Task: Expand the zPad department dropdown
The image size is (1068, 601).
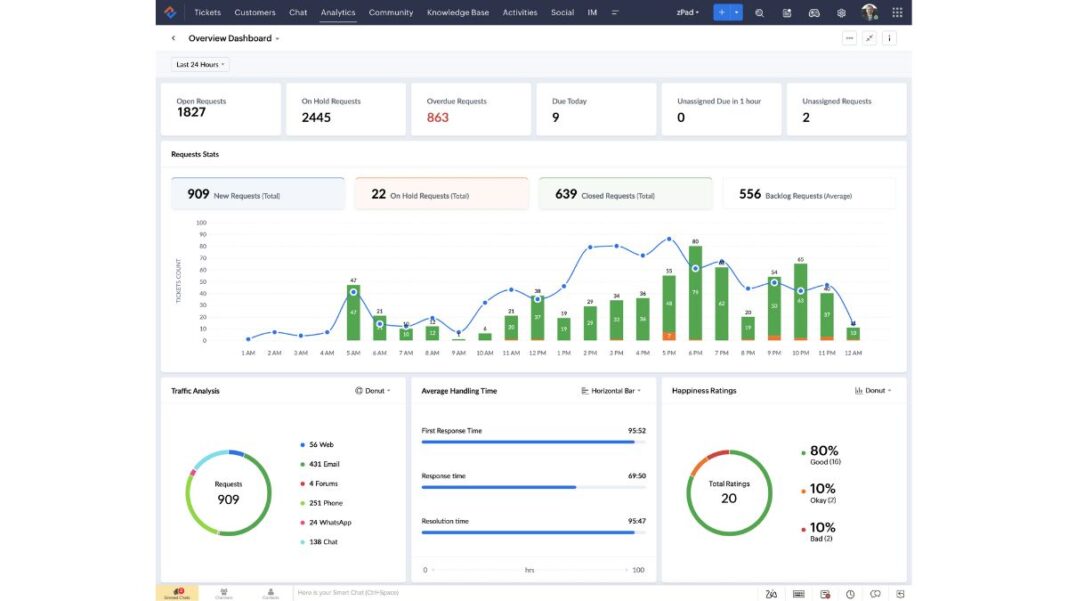Action: tap(688, 13)
